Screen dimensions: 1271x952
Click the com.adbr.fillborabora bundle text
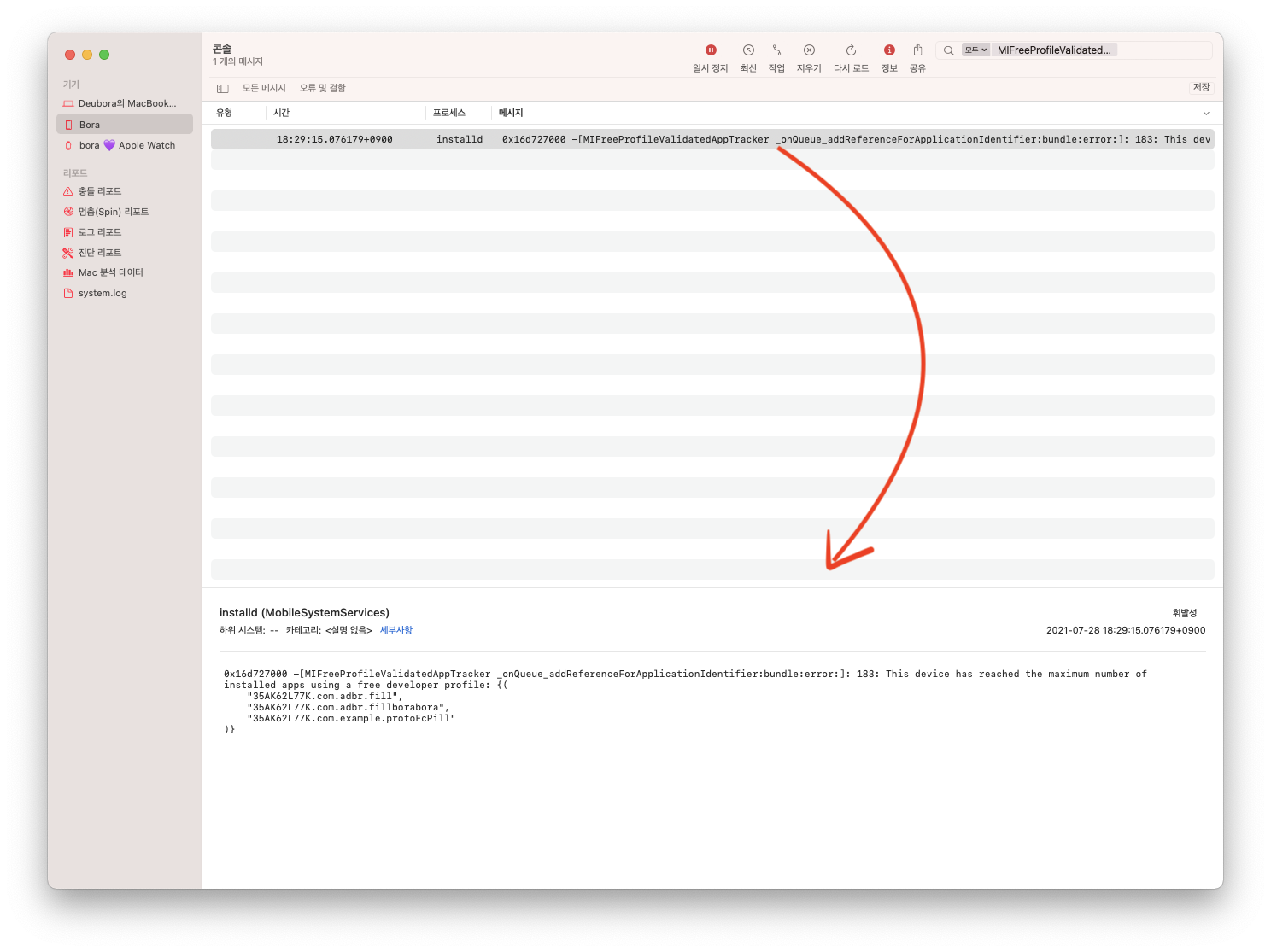348,707
